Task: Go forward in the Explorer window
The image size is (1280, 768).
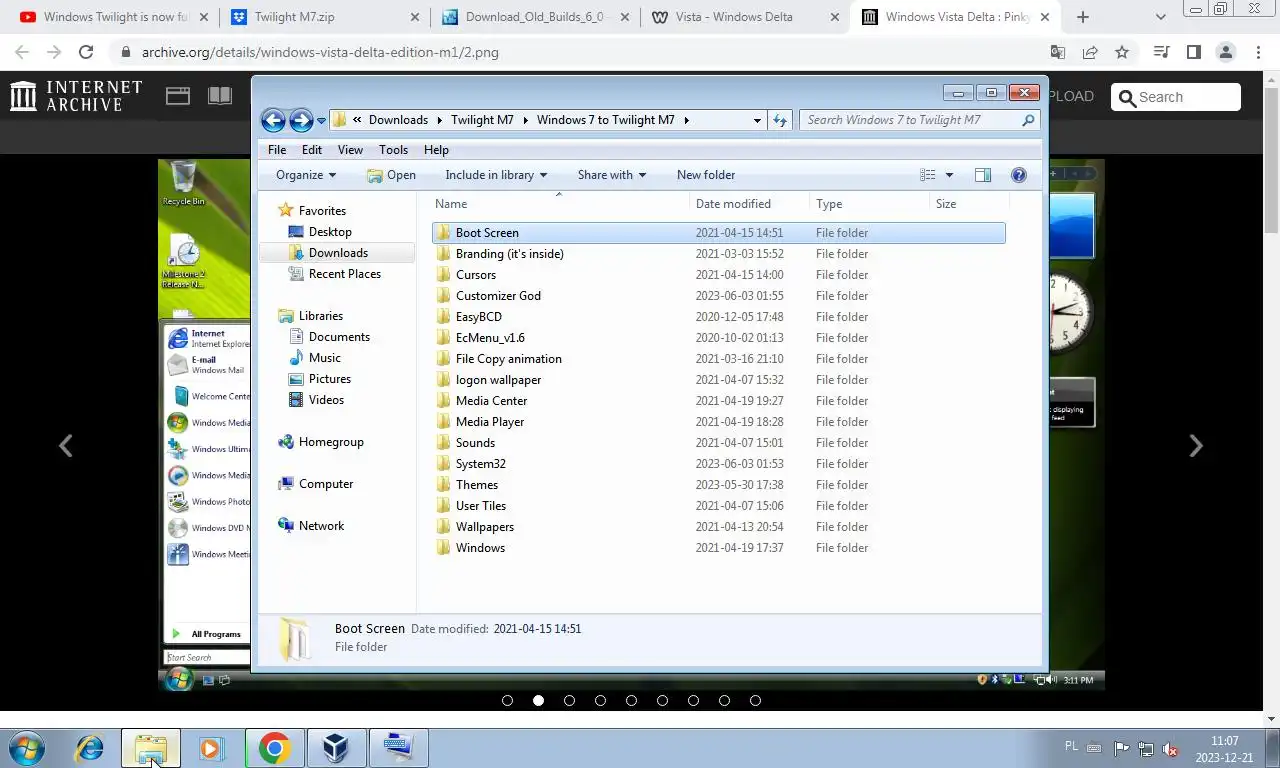Action: click(301, 120)
